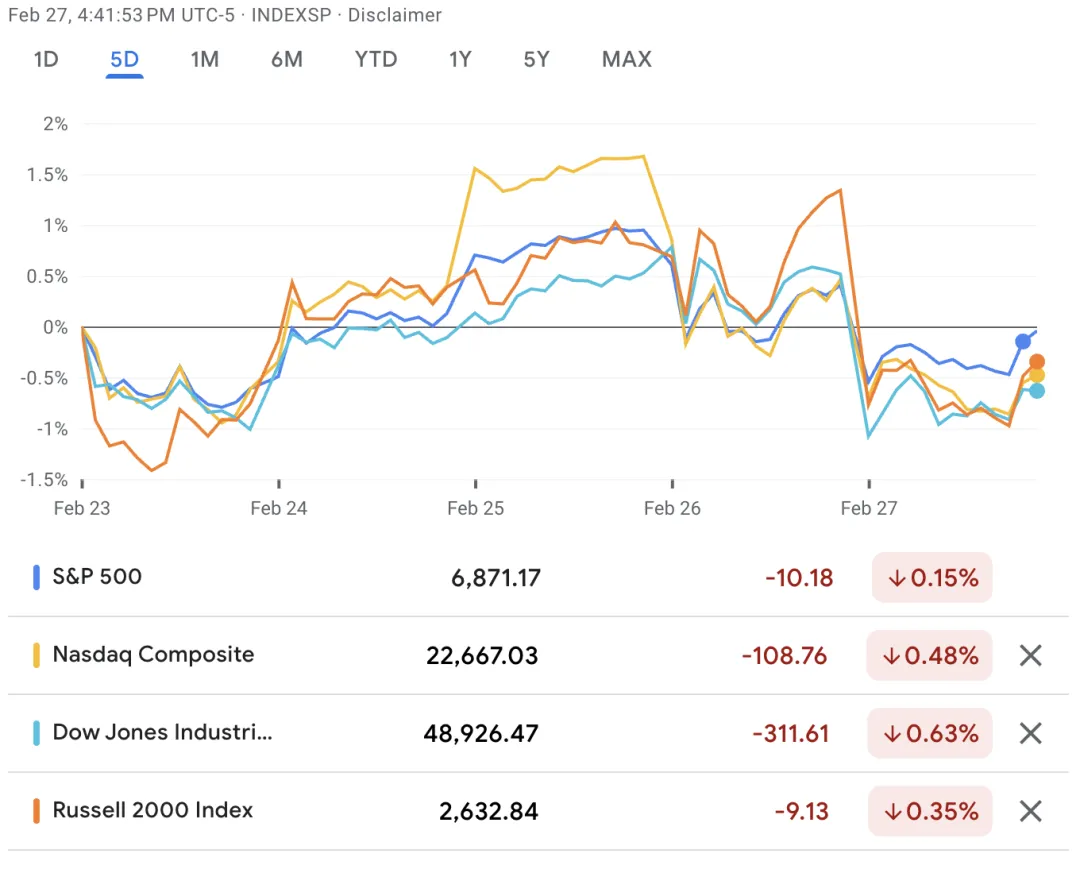1080x869 pixels.
Task: Open the Disclaimer link
Action: click(x=394, y=16)
